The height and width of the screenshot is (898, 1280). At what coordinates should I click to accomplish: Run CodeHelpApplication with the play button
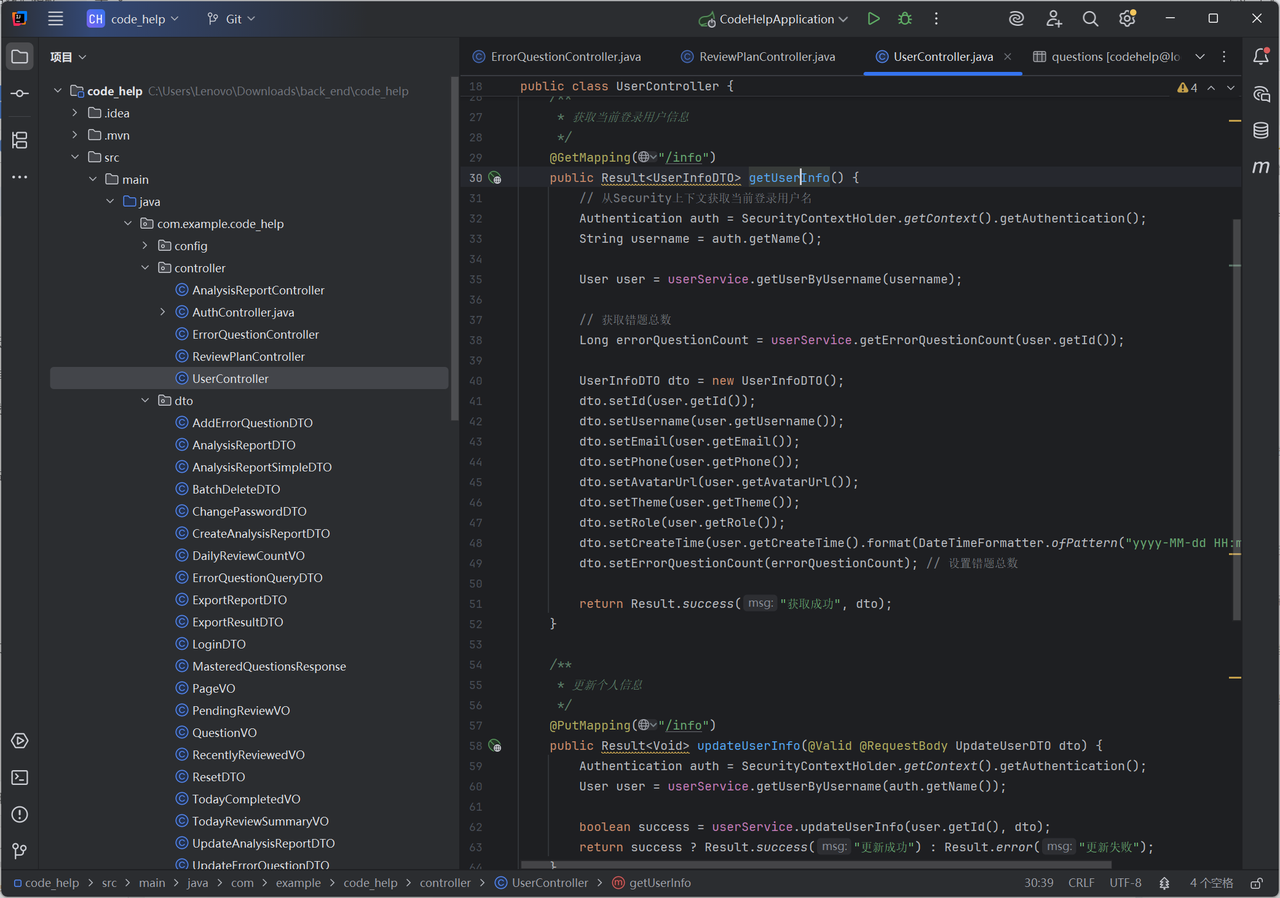tap(874, 19)
